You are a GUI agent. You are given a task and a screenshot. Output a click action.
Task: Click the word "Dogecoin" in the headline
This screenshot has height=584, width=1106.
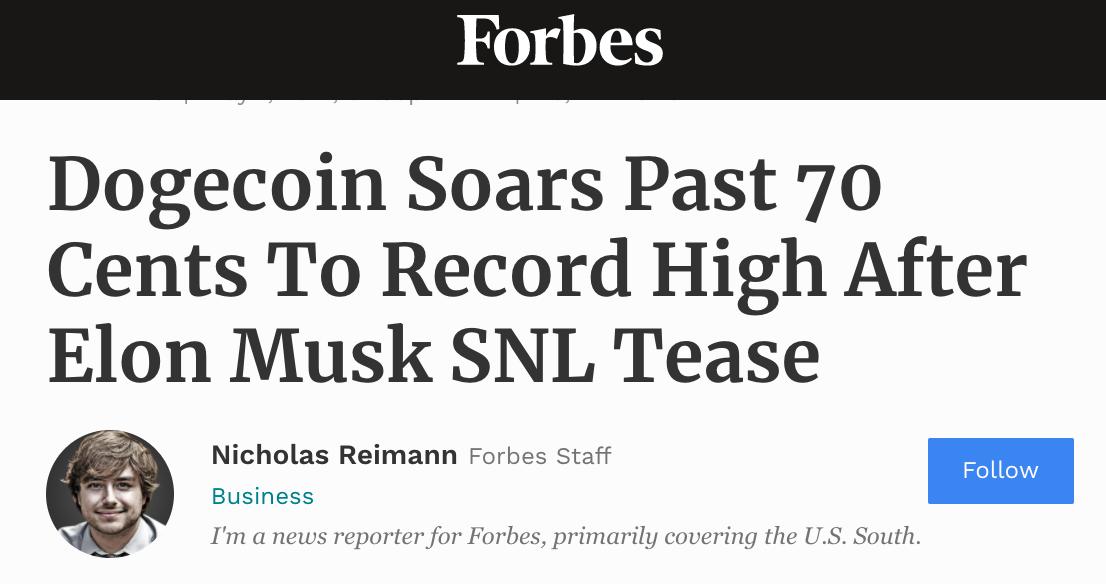(x=217, y=185)
